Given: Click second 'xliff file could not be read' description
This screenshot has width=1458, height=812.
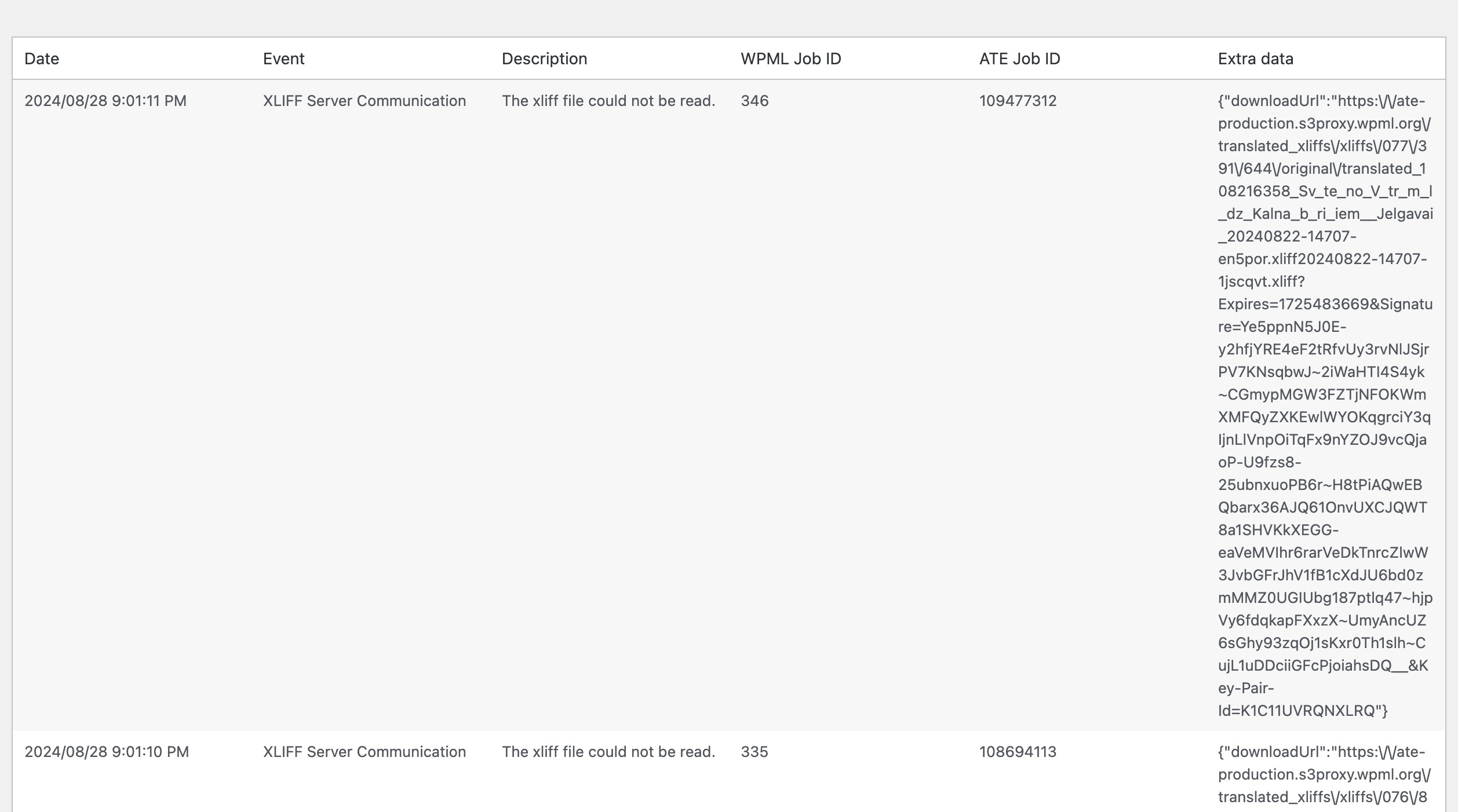Looking at the screenshot, I should pos(608,752).
